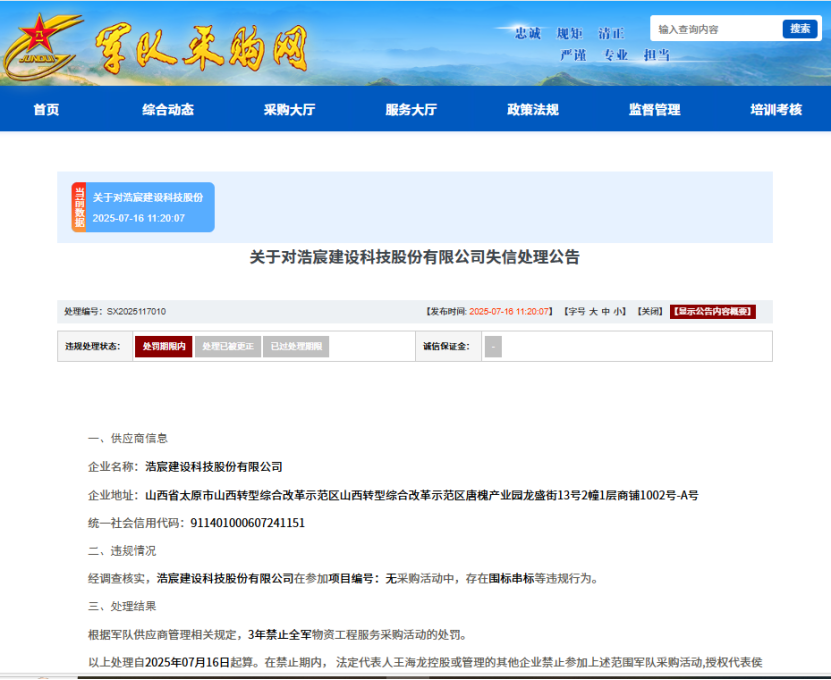
Task: Open the 综合动态 menu
Action: pos(168,110)
